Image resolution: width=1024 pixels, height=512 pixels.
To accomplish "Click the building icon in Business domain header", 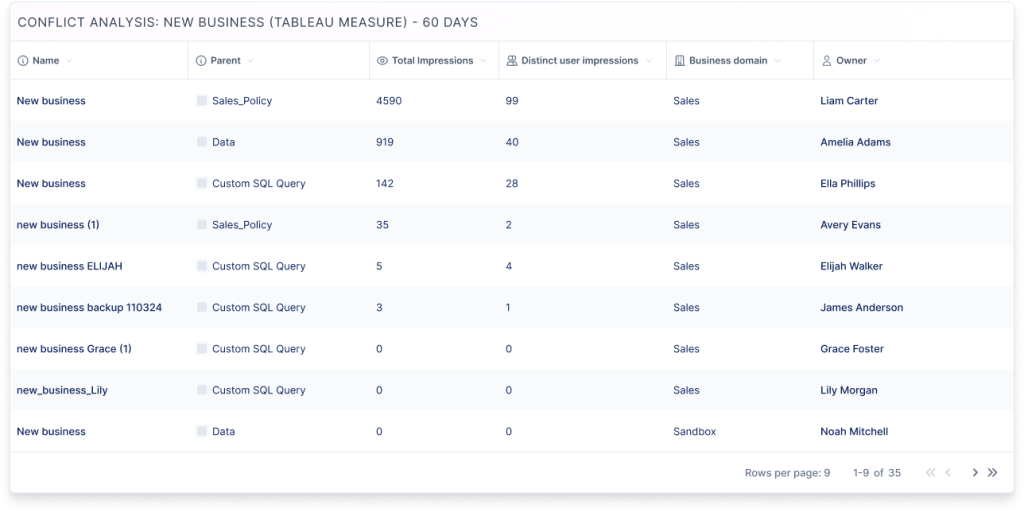I will click(679, 61).
